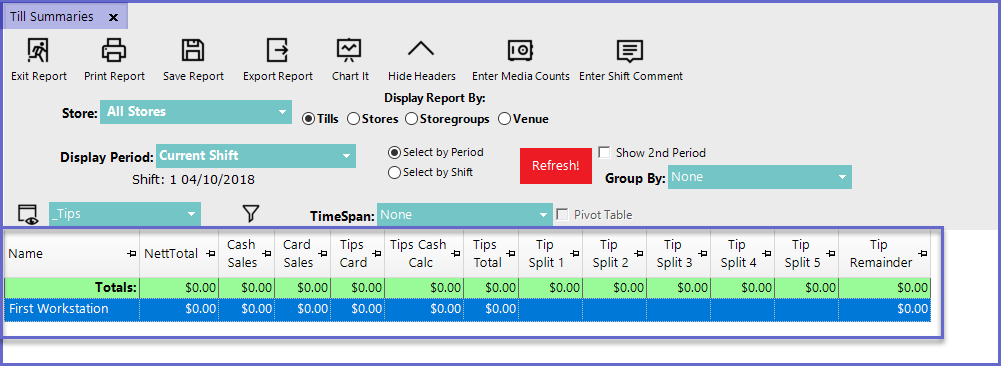
Task: Close the Till Summaries tab
Action: 113,17
